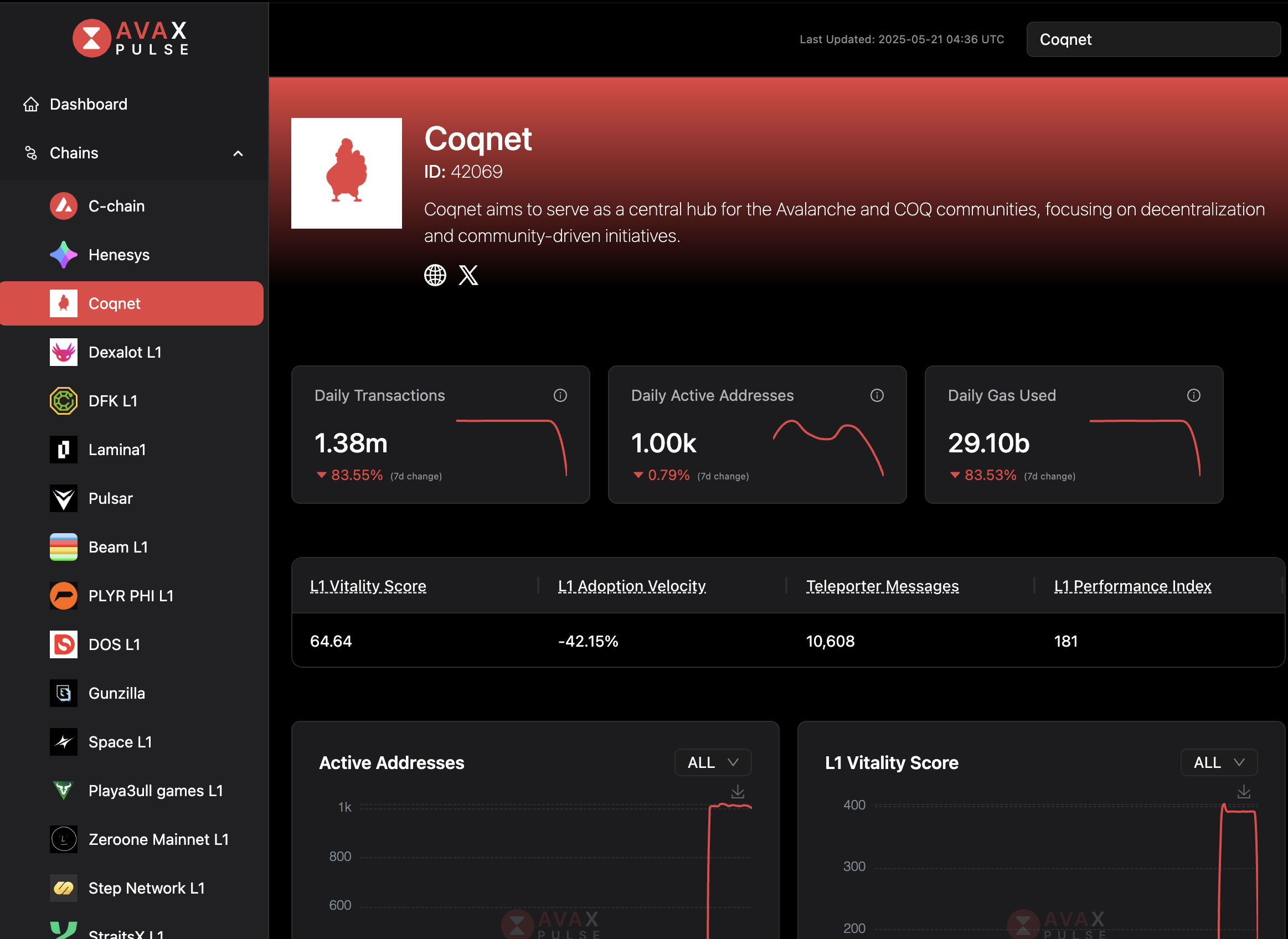Click the AVAX Pulse logo
This screenshot has height=939, width=1288.
click(130, 38)
